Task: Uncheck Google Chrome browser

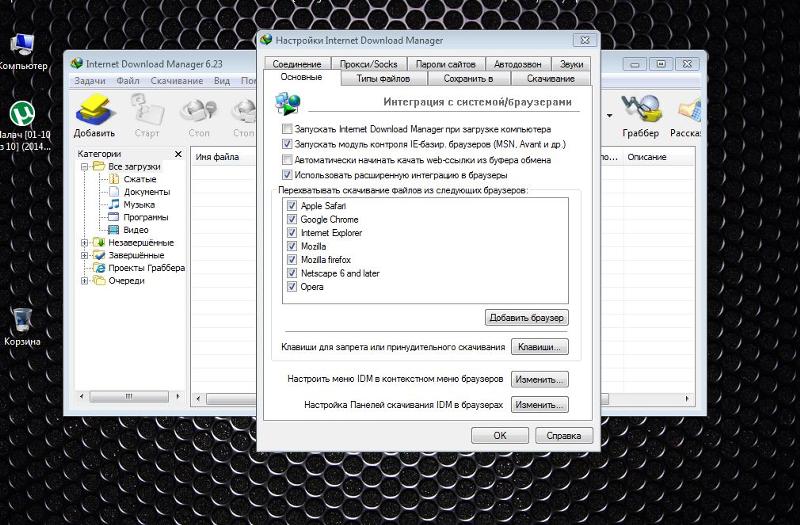Action: (x=292, y=219)
